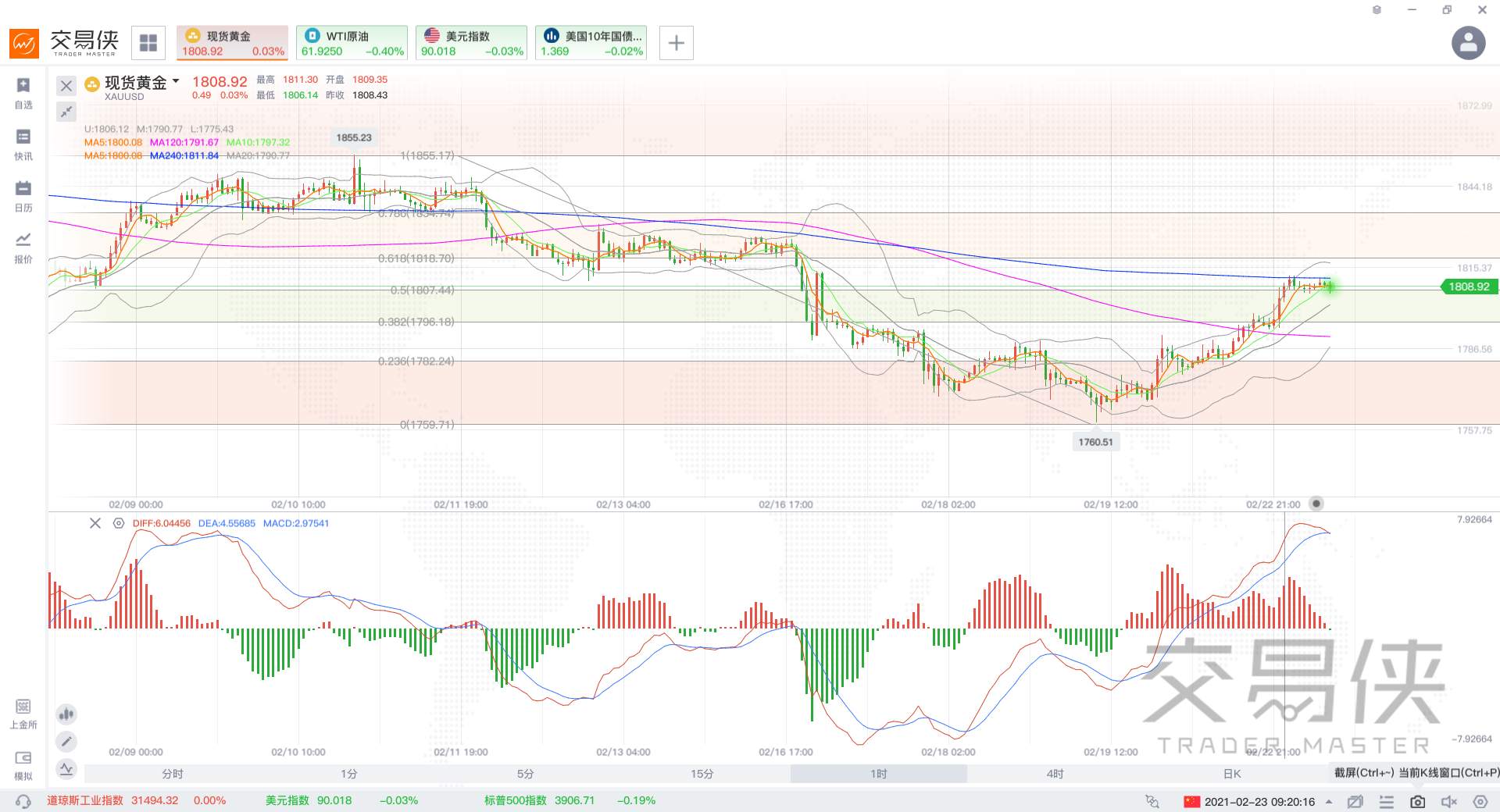Expand the language flag dropdown arrow
Image resolution: width=1500 pixels, height=812 pixels.
tap(1329, 802)
